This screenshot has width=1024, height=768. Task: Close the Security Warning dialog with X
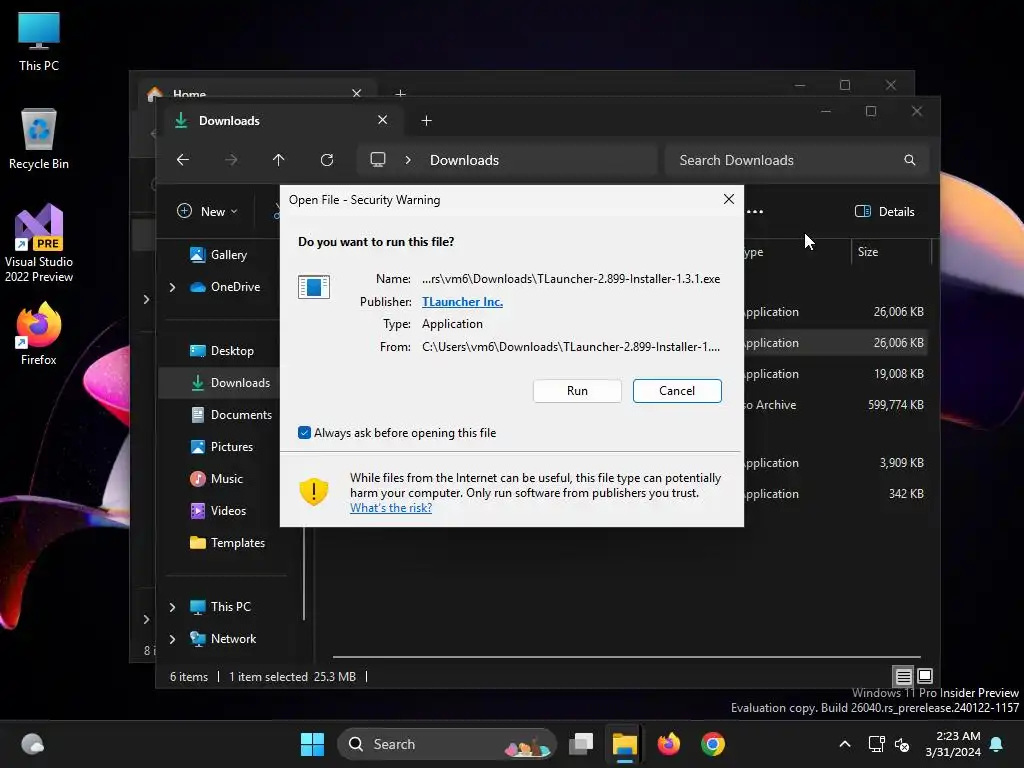[x=729, y=199]
